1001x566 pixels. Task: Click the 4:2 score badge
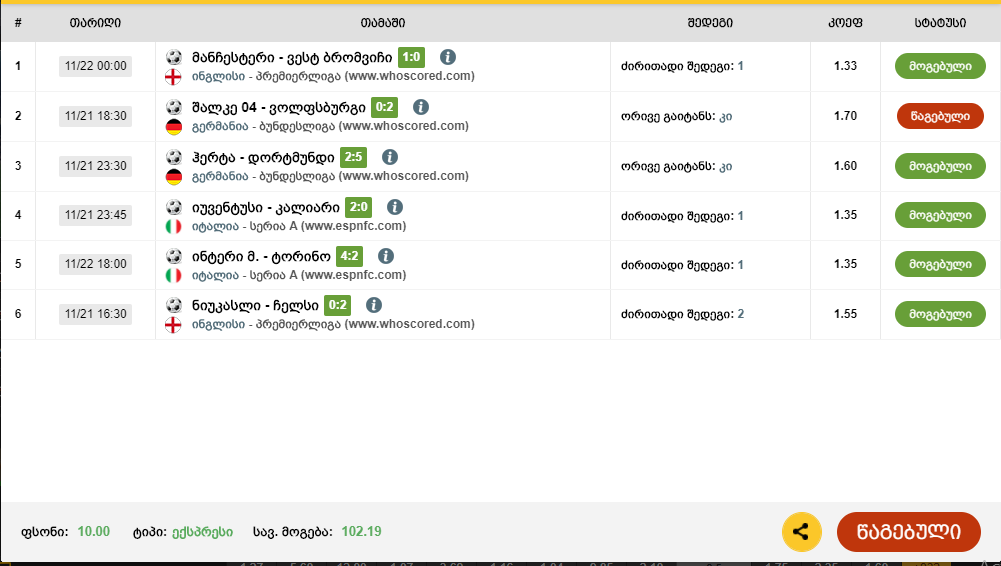point(349,256)
